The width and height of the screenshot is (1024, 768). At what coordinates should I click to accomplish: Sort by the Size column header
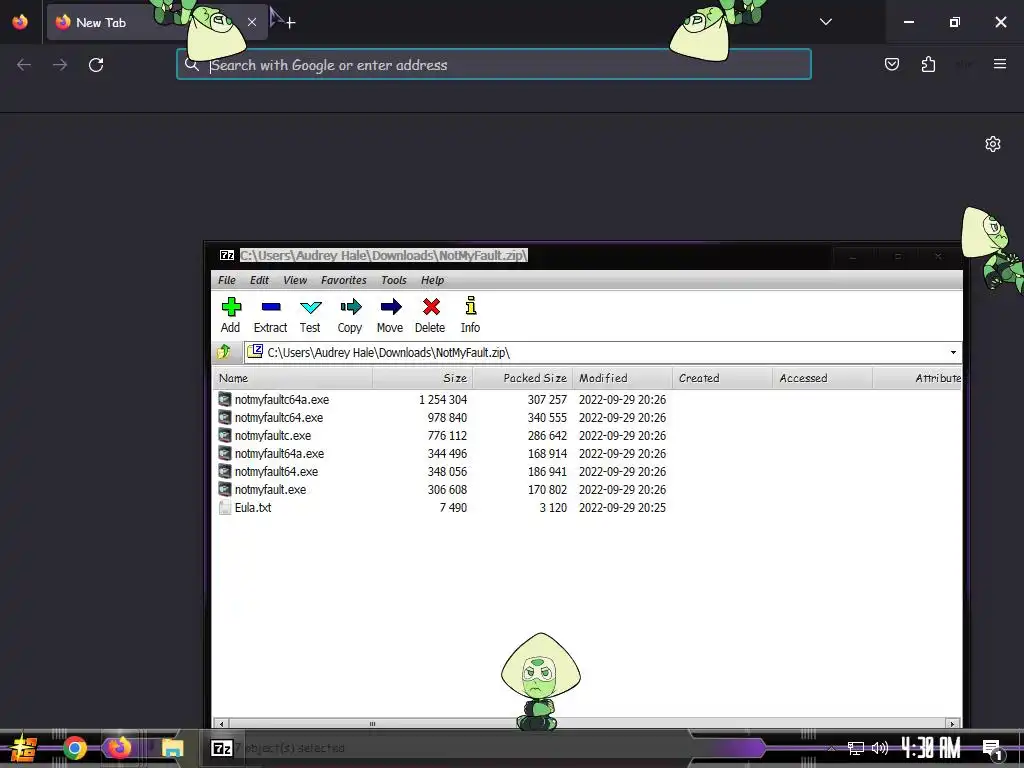click(423, 378)
